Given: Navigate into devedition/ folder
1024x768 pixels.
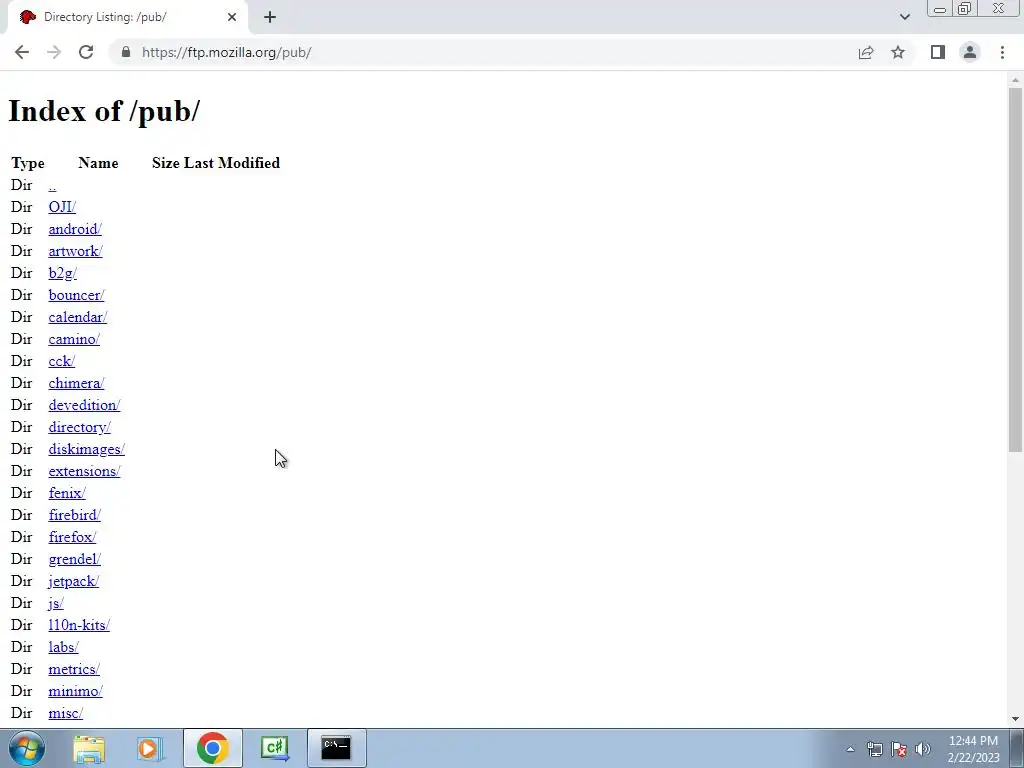Looking at the screenshot, I should 84,405.
